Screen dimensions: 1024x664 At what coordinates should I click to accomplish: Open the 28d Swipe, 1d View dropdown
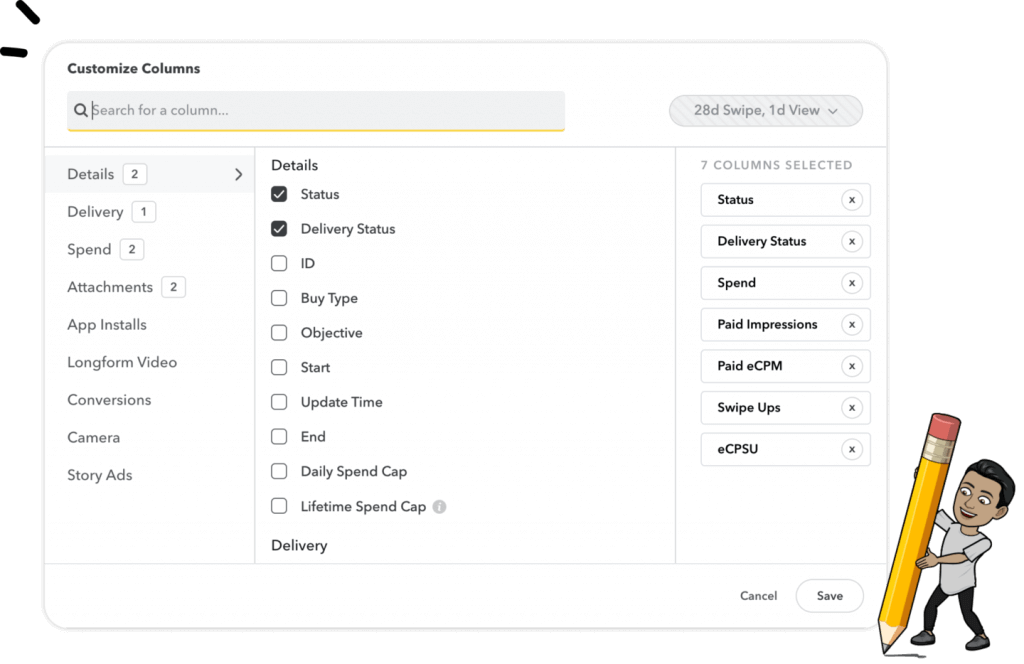click(765, 110)
